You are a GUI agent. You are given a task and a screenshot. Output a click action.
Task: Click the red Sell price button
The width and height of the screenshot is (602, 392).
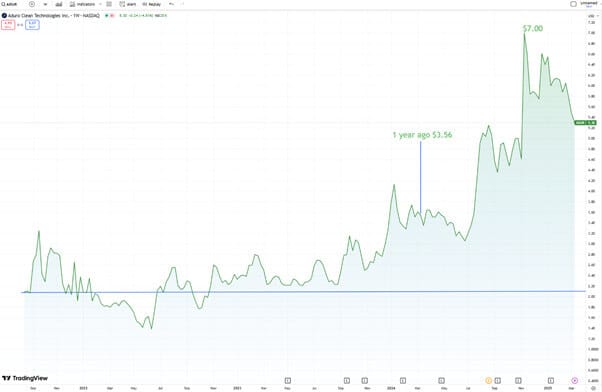(x=8, y=25)
